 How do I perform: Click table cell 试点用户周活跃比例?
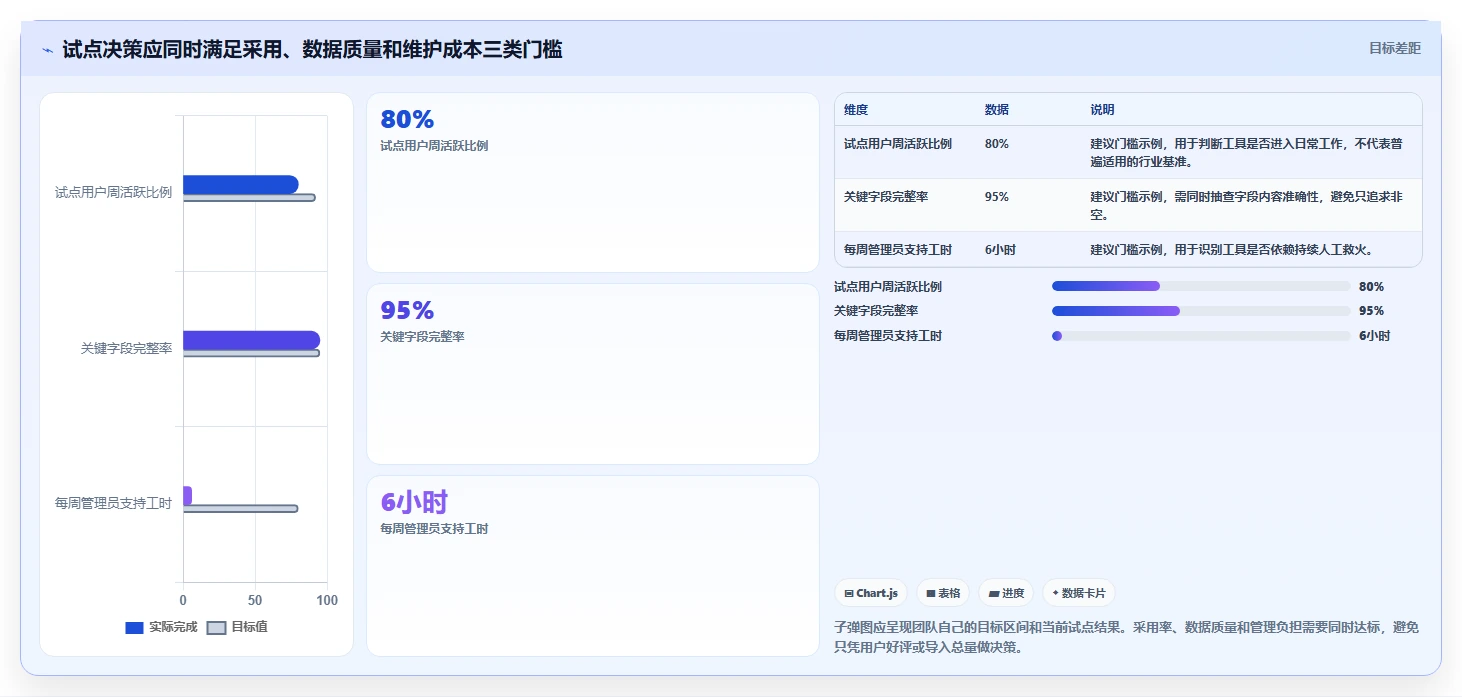[x=898, y=144]
